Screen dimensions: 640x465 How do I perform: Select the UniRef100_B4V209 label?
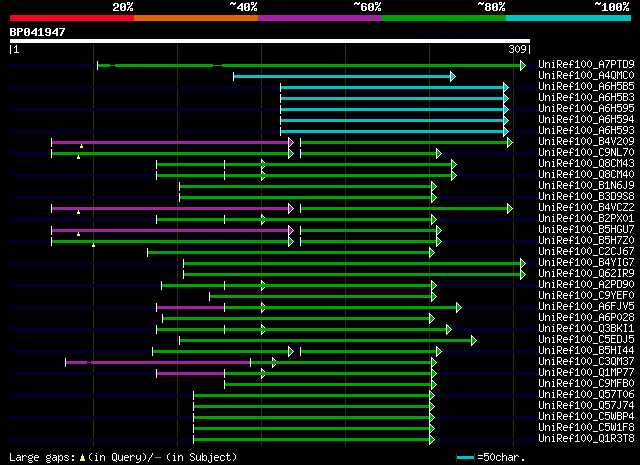coord(586,141)
